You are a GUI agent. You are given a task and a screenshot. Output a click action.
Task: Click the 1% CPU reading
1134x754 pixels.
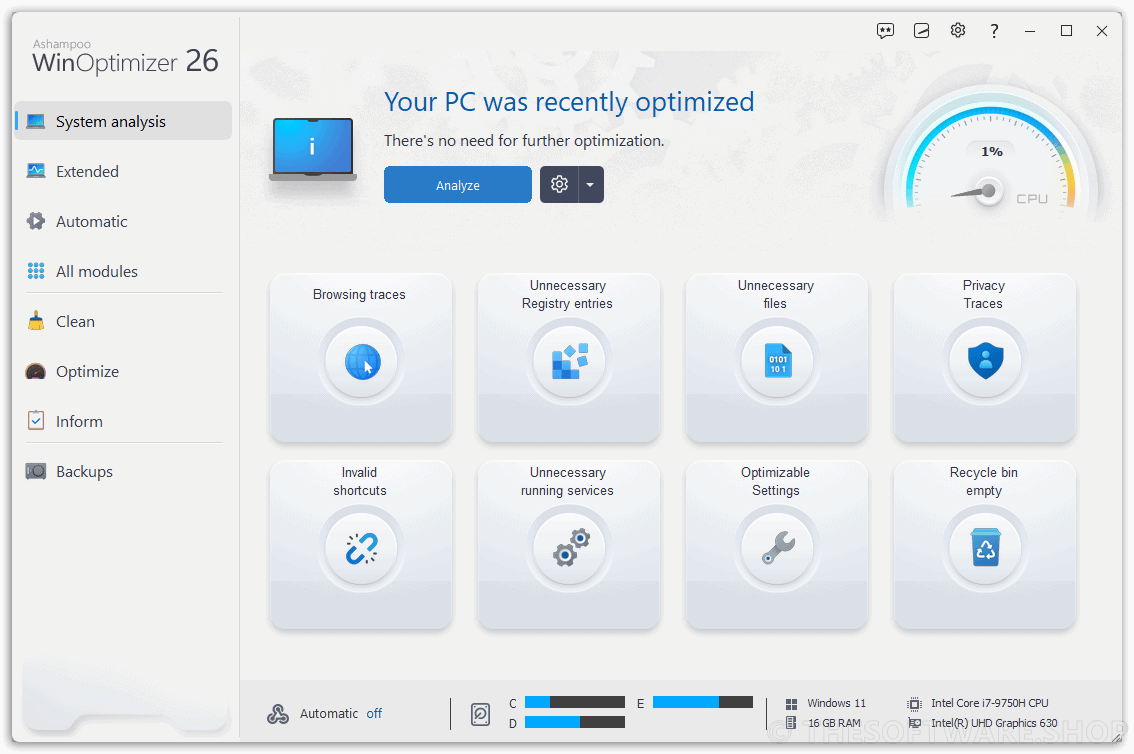point(992,151)
